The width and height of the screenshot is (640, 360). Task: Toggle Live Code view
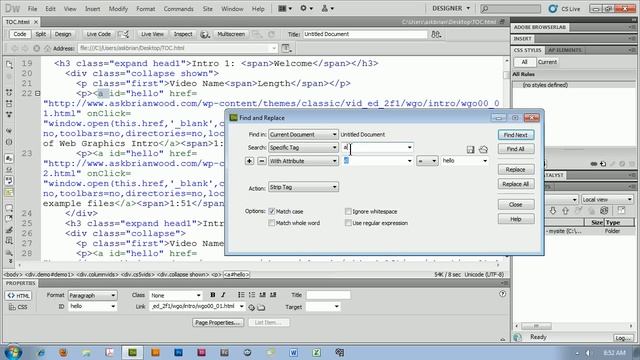pos(98,34)
